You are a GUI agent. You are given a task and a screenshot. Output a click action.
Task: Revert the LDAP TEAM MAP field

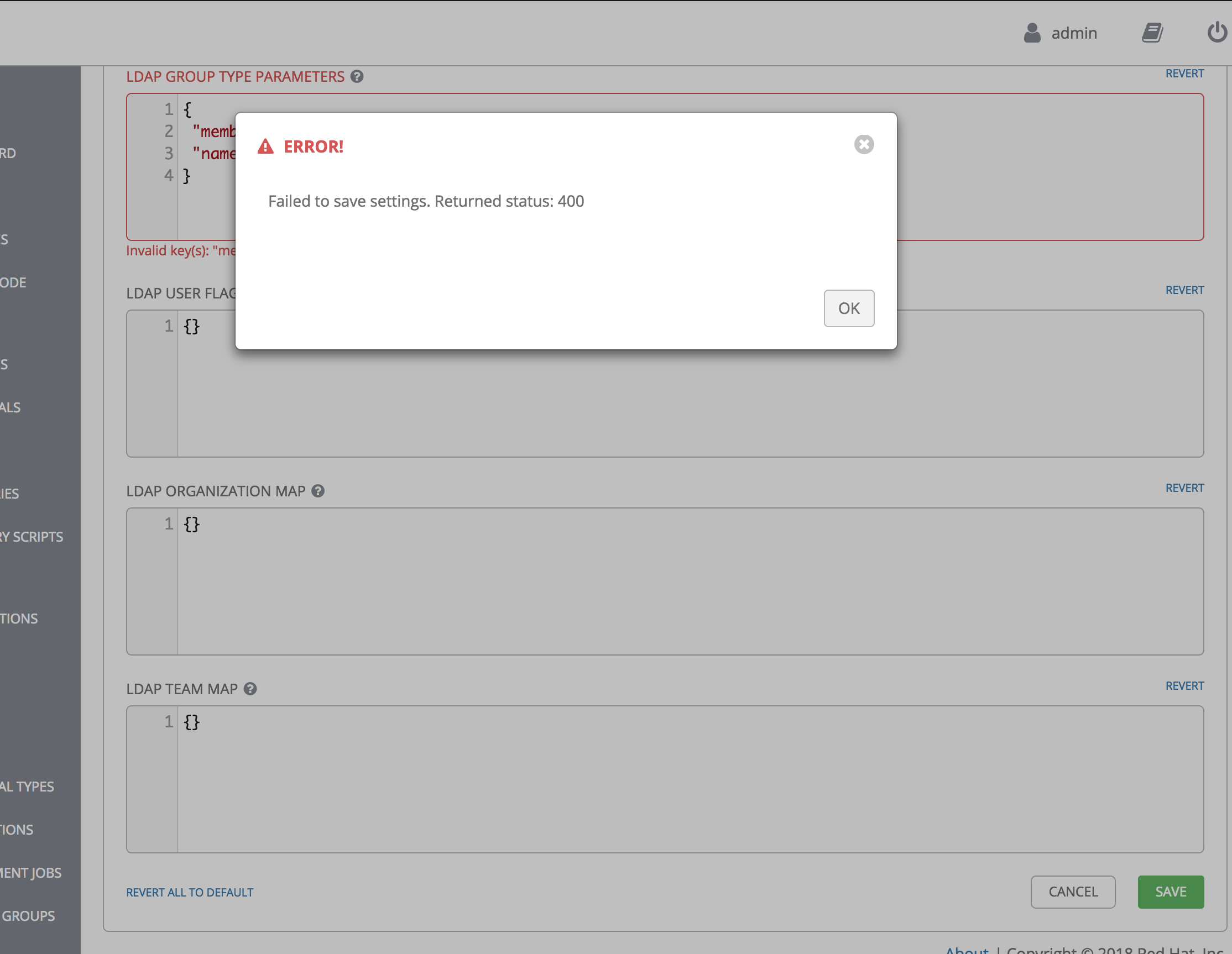point(1184,685)
